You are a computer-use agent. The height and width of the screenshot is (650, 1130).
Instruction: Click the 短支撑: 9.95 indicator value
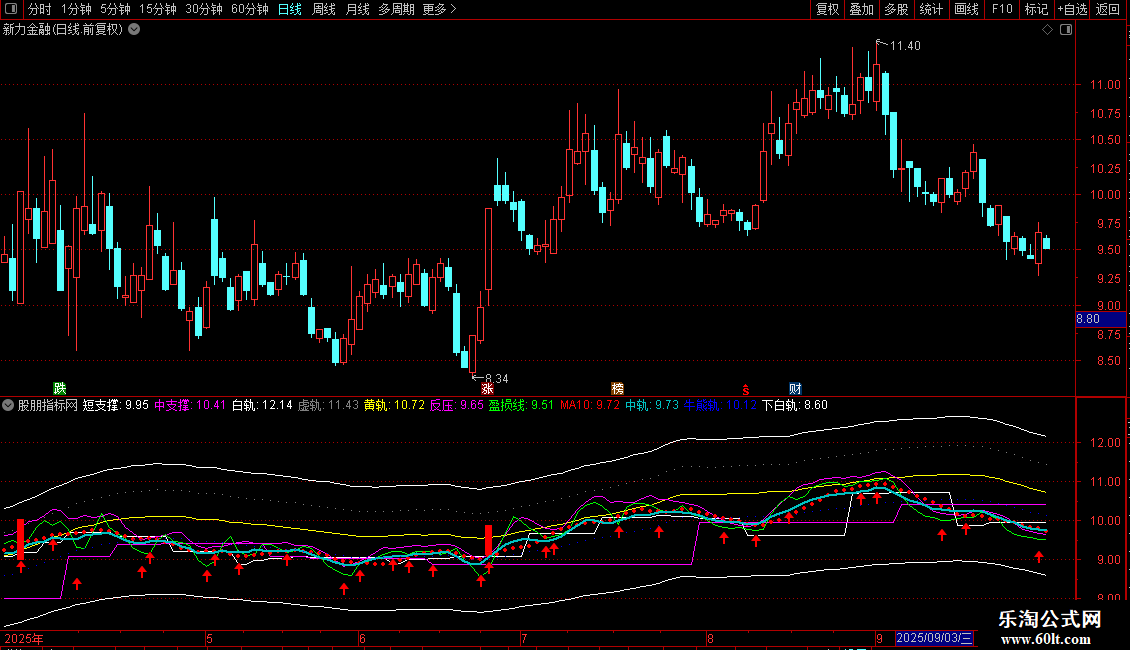pos(115,405)
